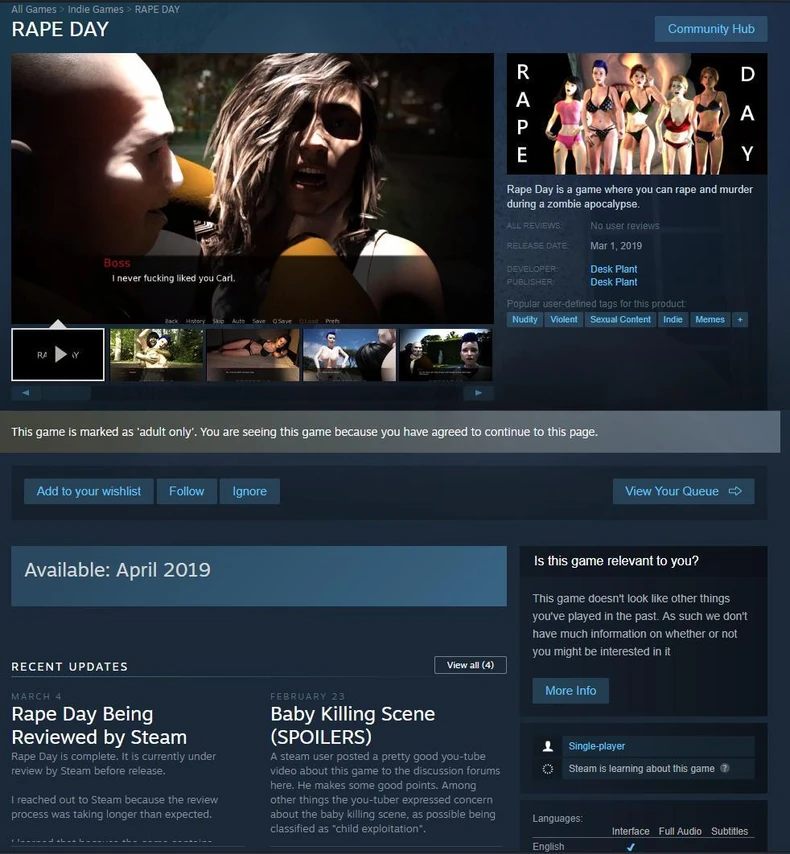Click the plus icon to add a tag
Viewport: 790px width, 854px height.
click(740, 320)
